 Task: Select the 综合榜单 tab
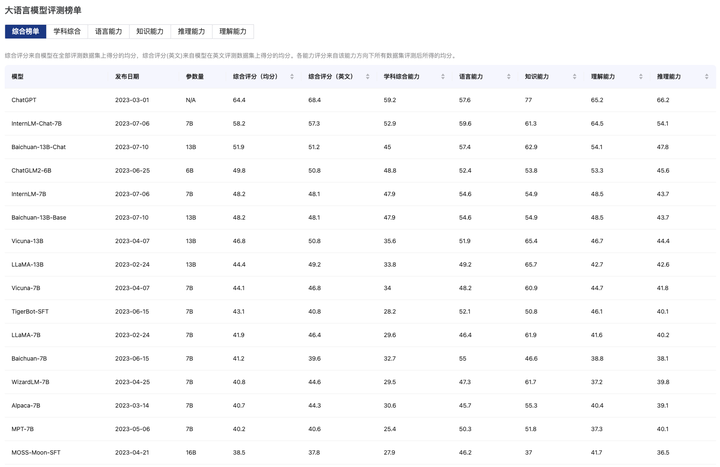point(26,31)
